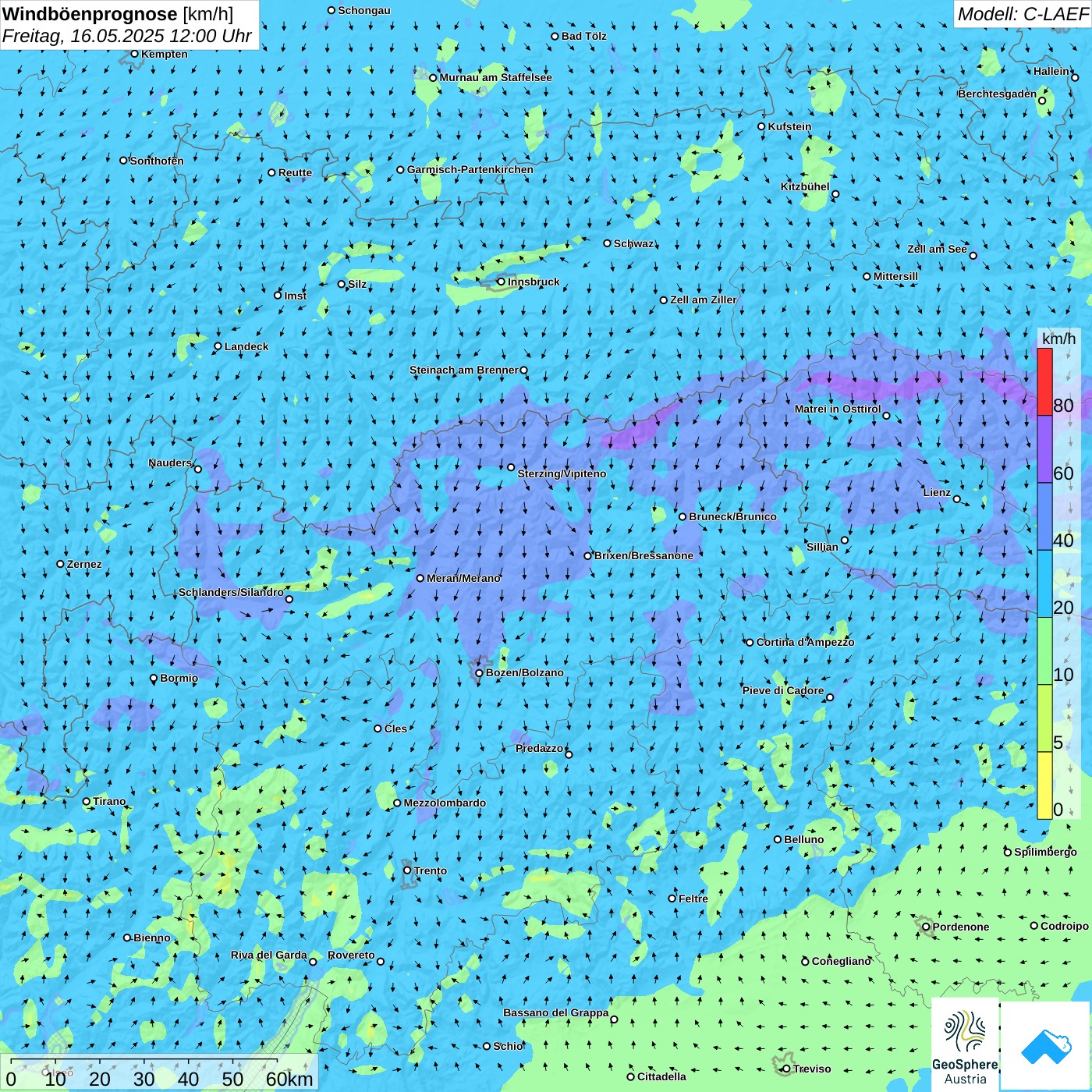Click the Cortina d'Ampezzo marker
The image size is (1092, 1092).
pos(750,643)
